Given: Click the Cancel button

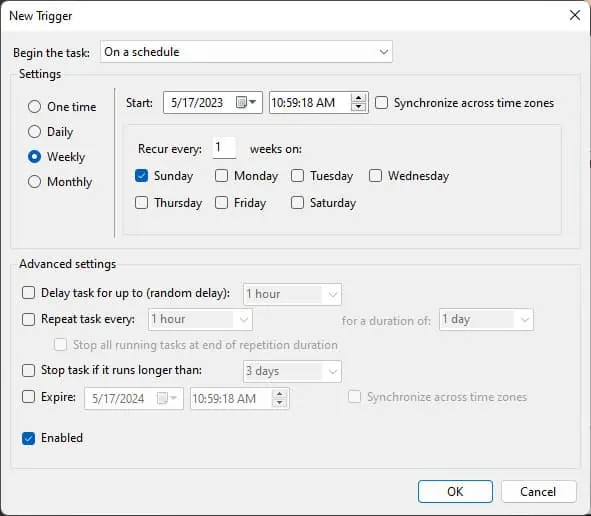Looking at the screenshot, I should click(x=538, y=492).
